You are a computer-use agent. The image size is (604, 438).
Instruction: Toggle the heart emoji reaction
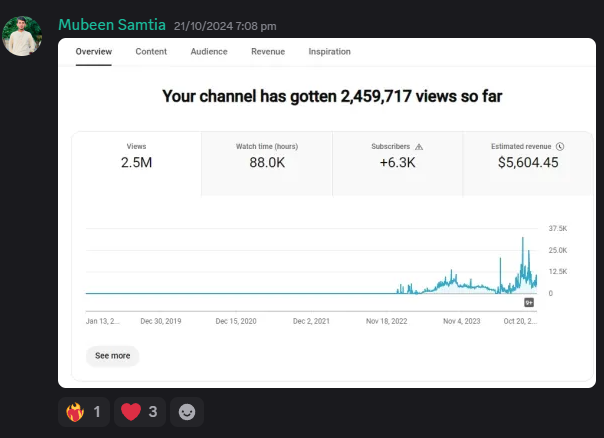point(140,412)
